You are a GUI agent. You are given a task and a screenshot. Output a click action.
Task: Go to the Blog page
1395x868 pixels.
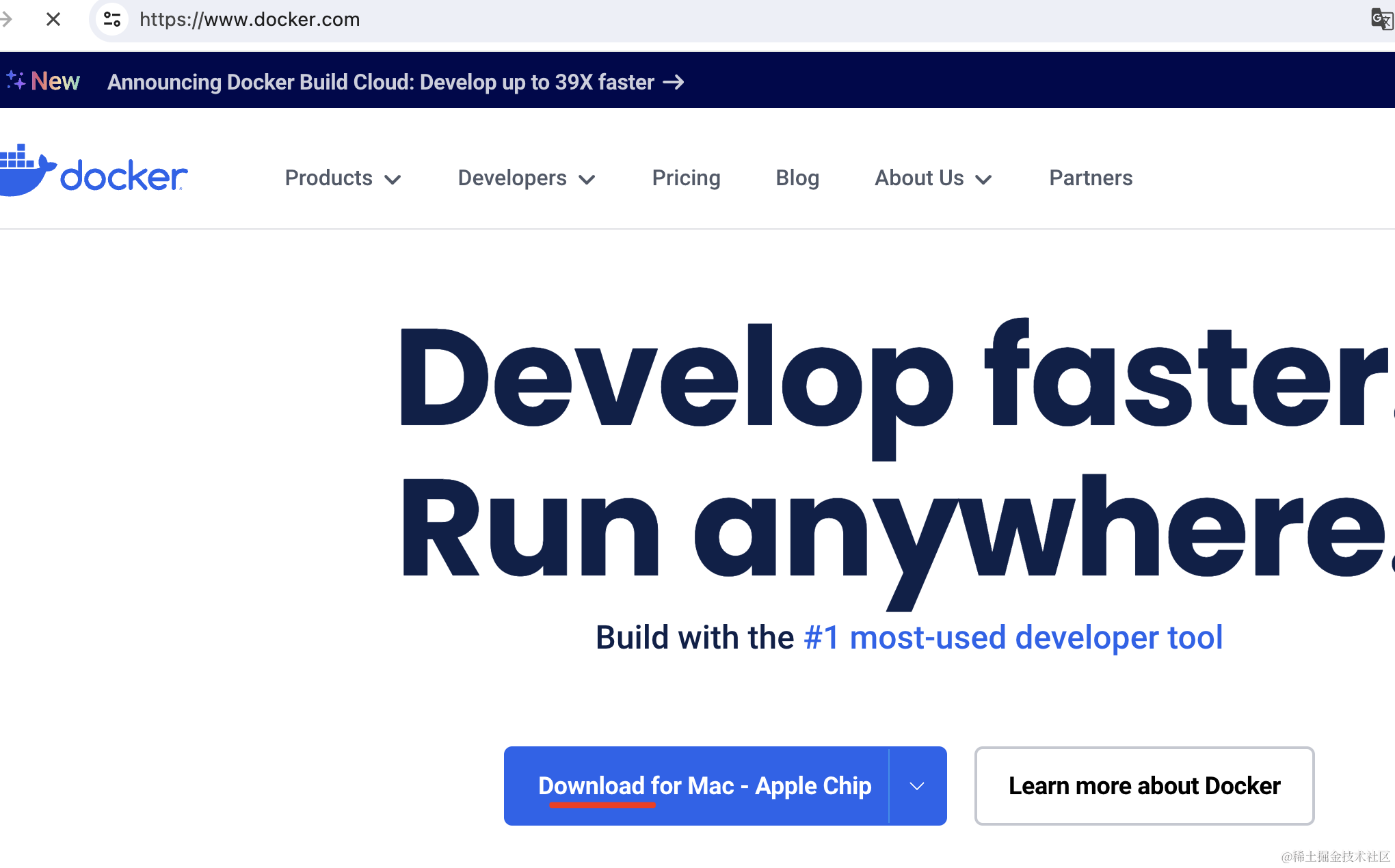tap(797, 178)
